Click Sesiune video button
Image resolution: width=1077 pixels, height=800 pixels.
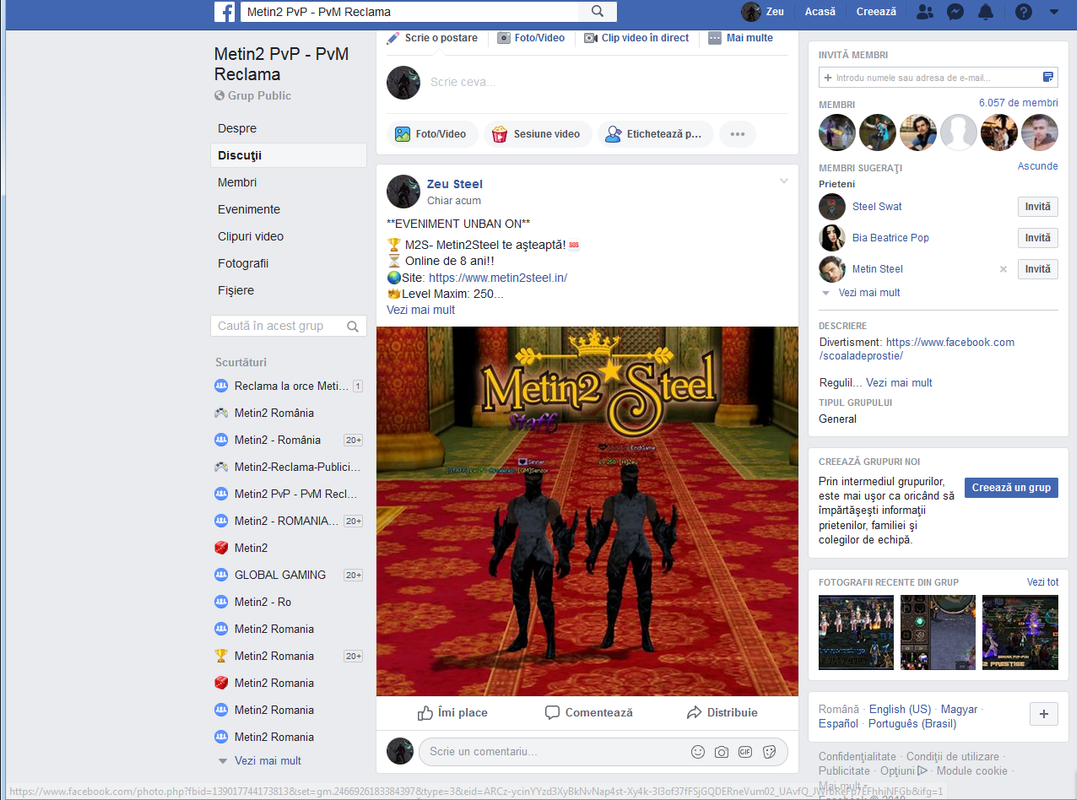click(538, 134)
